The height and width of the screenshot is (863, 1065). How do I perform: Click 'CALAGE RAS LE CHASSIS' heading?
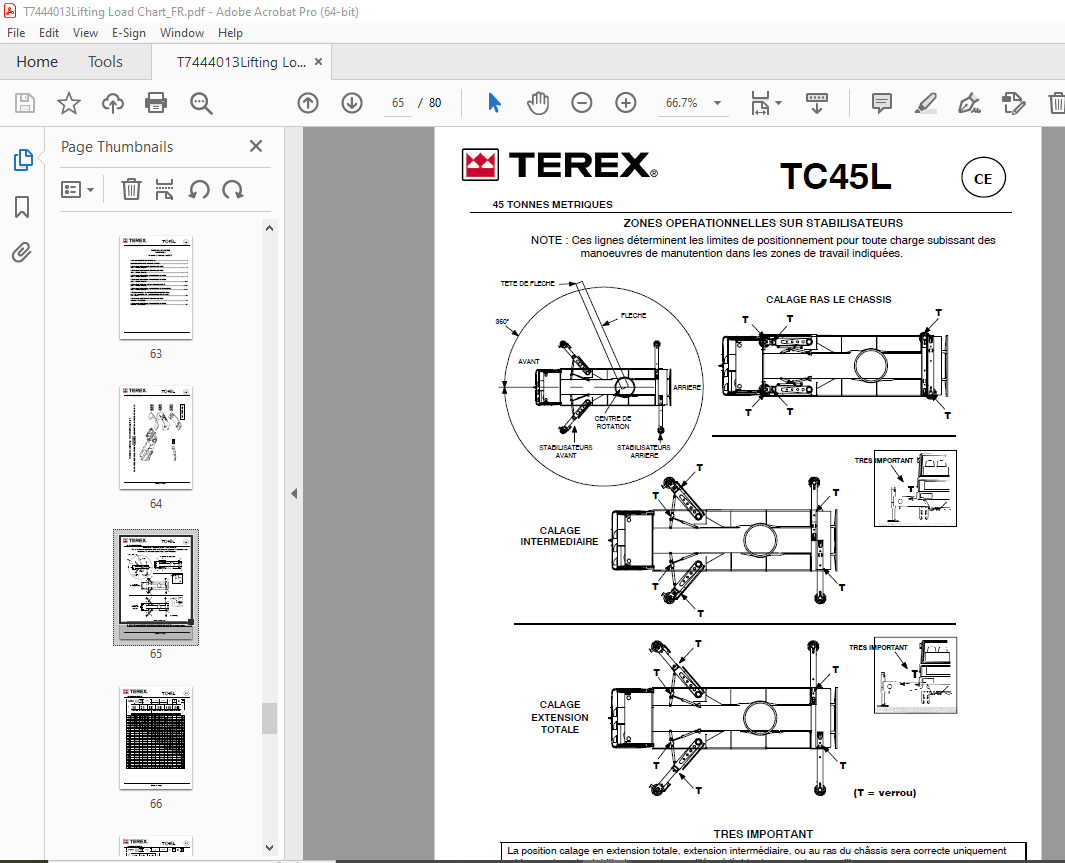[829, 299]
